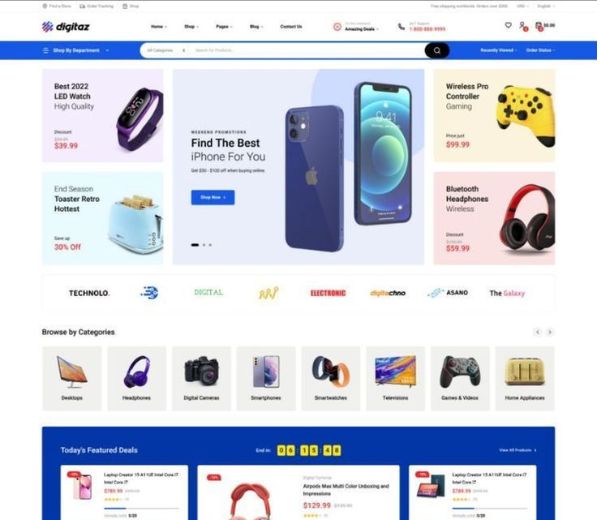Click the Shop Now button

pos(213,197)
